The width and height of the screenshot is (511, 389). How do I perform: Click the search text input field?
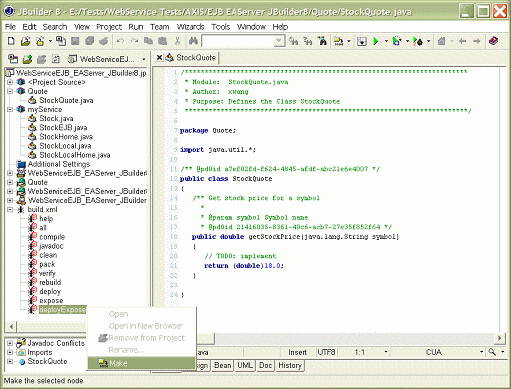(239, 41)
